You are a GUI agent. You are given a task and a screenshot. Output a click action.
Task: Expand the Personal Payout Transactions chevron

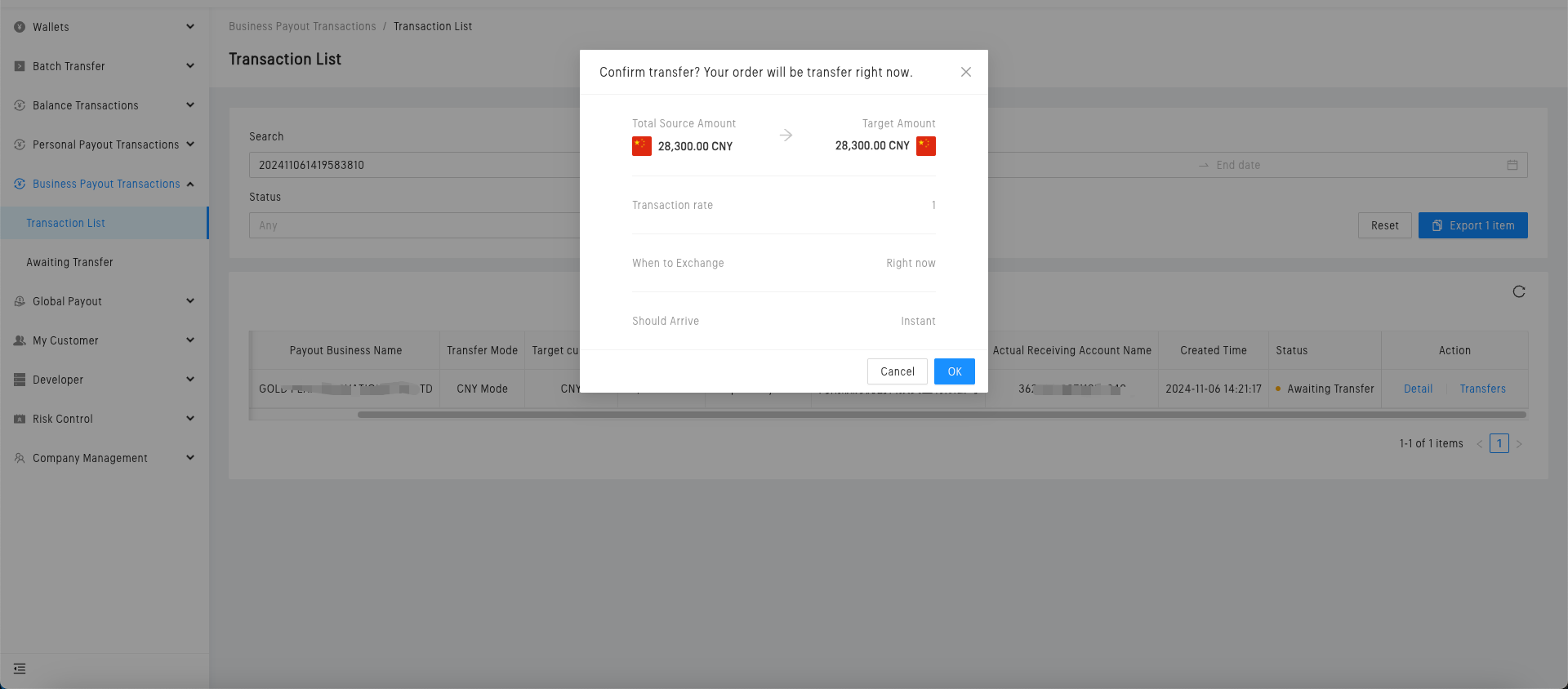coord(190,144)
